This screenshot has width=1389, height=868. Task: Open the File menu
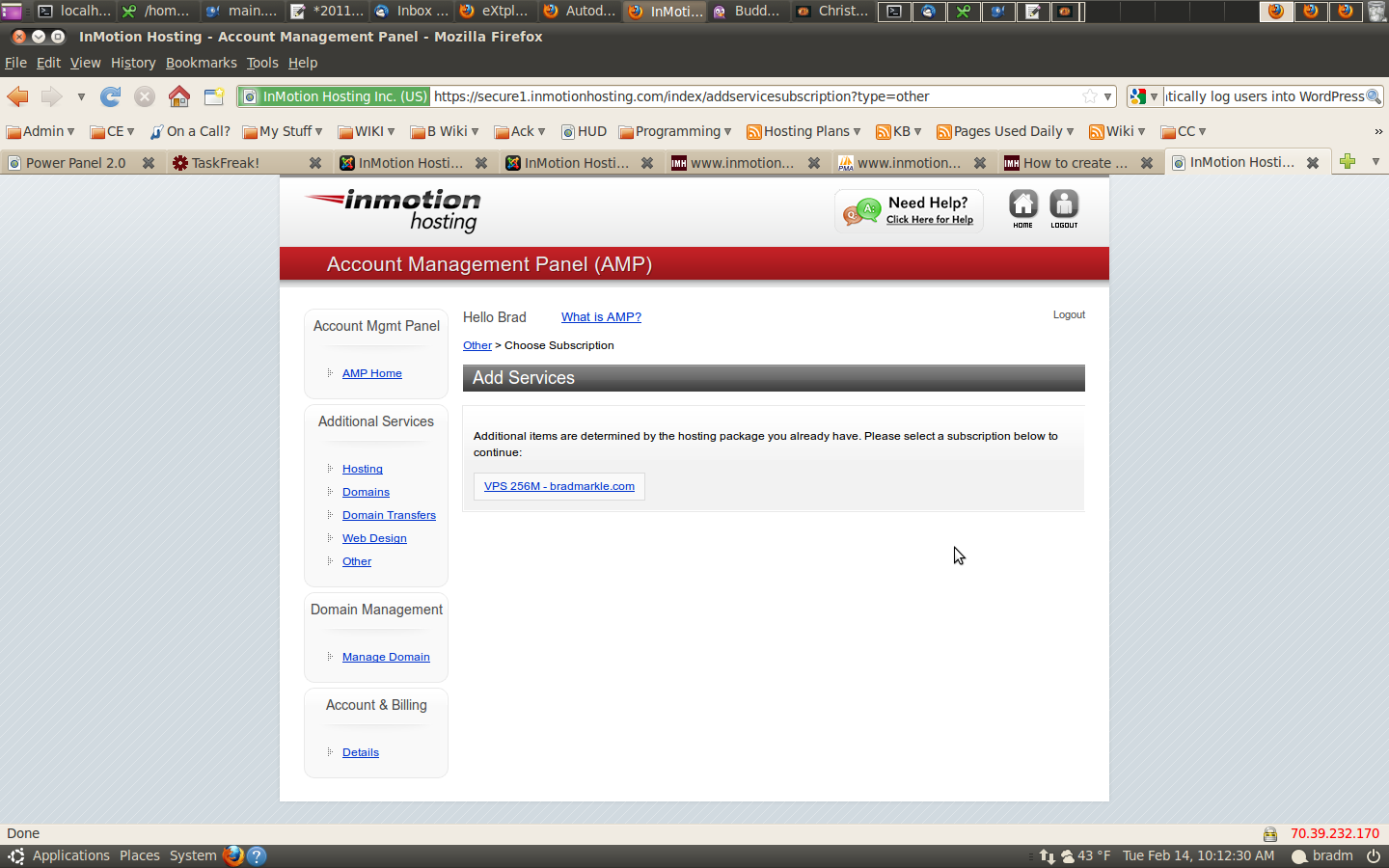tap(15, 63)
